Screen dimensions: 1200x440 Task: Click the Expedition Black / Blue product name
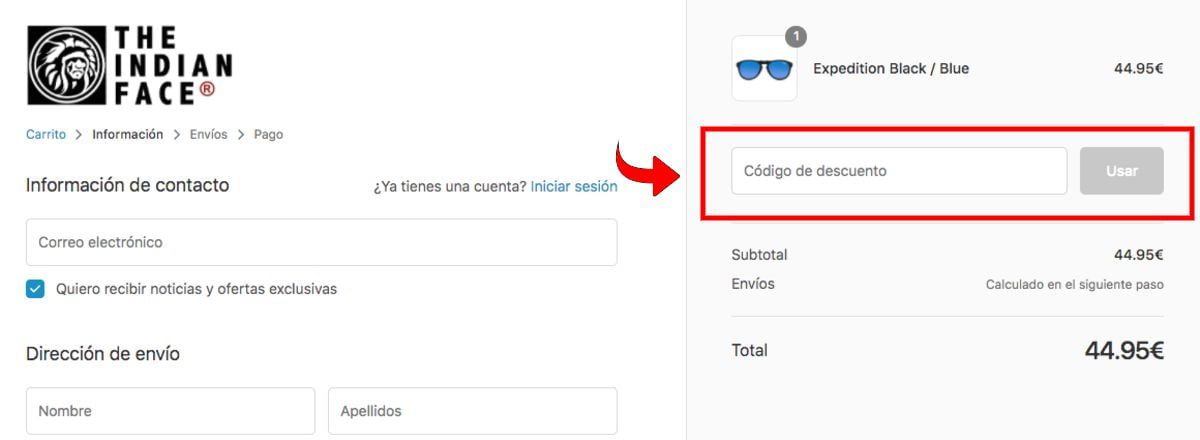coord(891,69)
